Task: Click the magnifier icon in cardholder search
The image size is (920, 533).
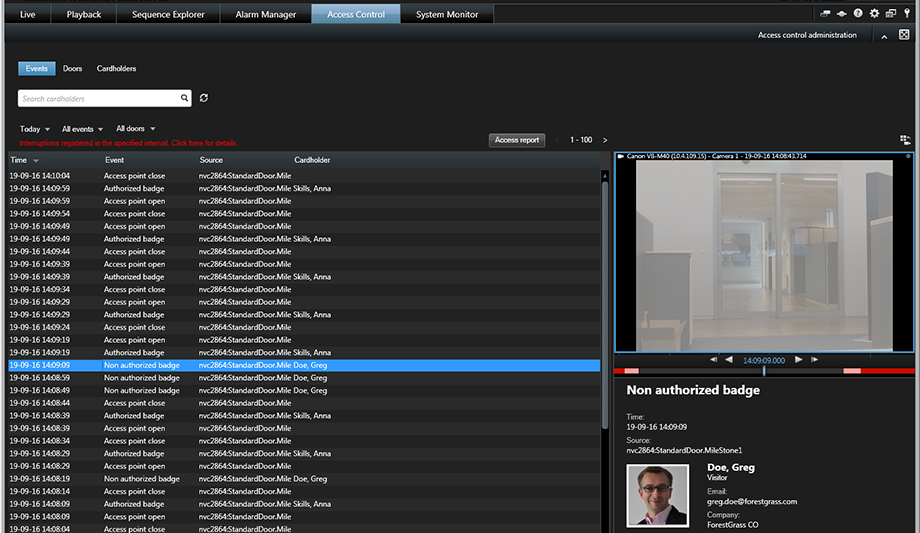Action: coord(184,98)
